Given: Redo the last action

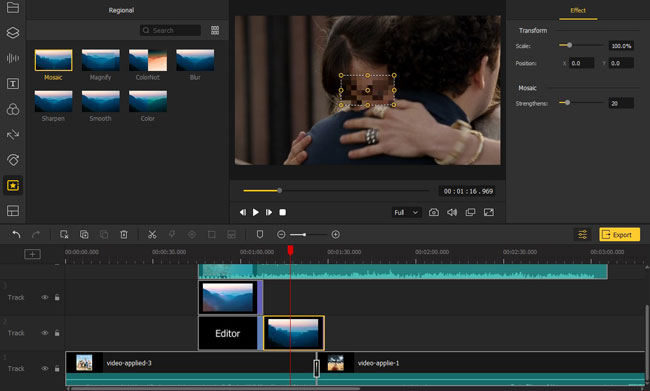Looking at the screenshot, I should [x=36, y=234].
